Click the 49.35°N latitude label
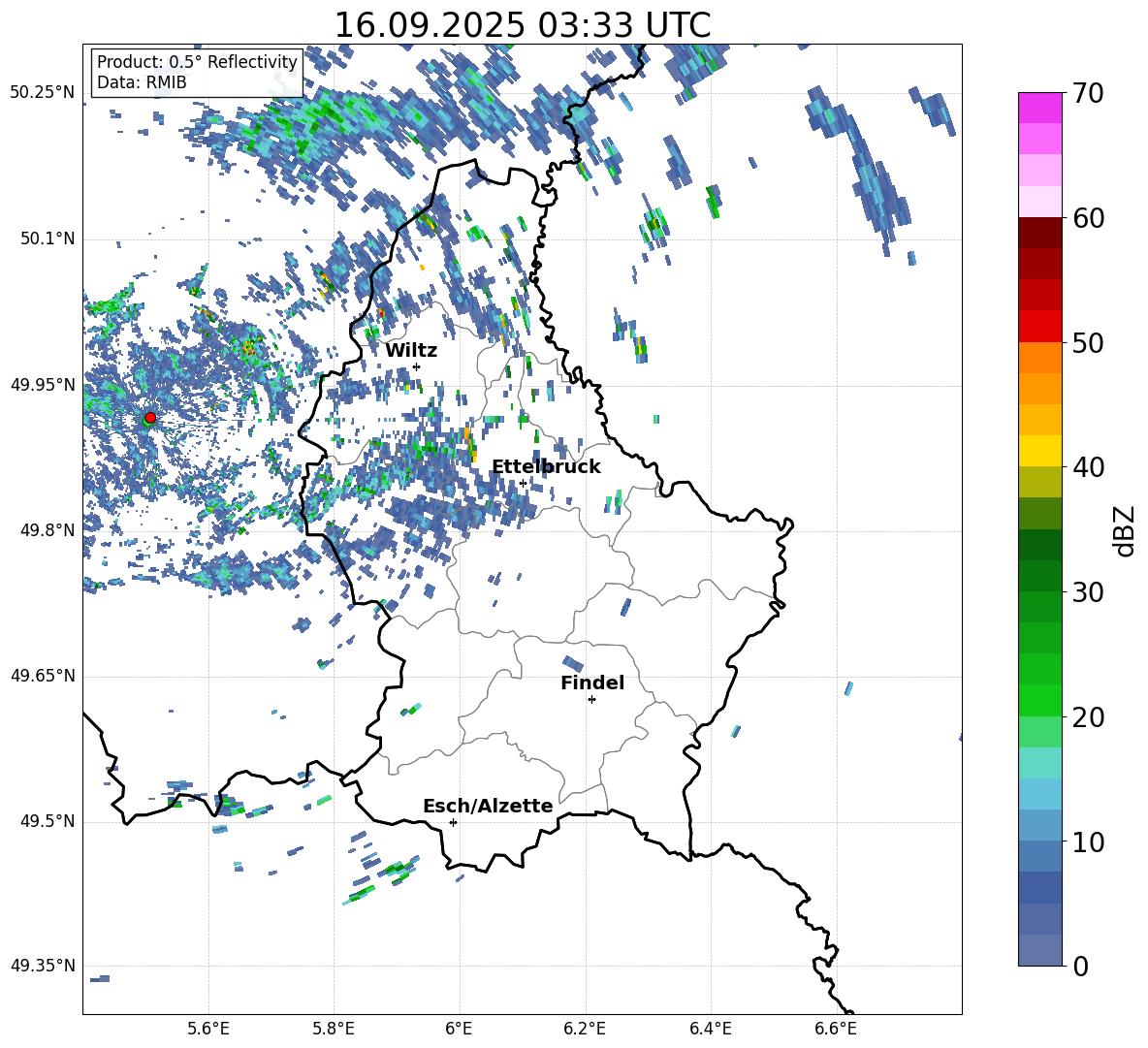 click(x=43, y=966)
